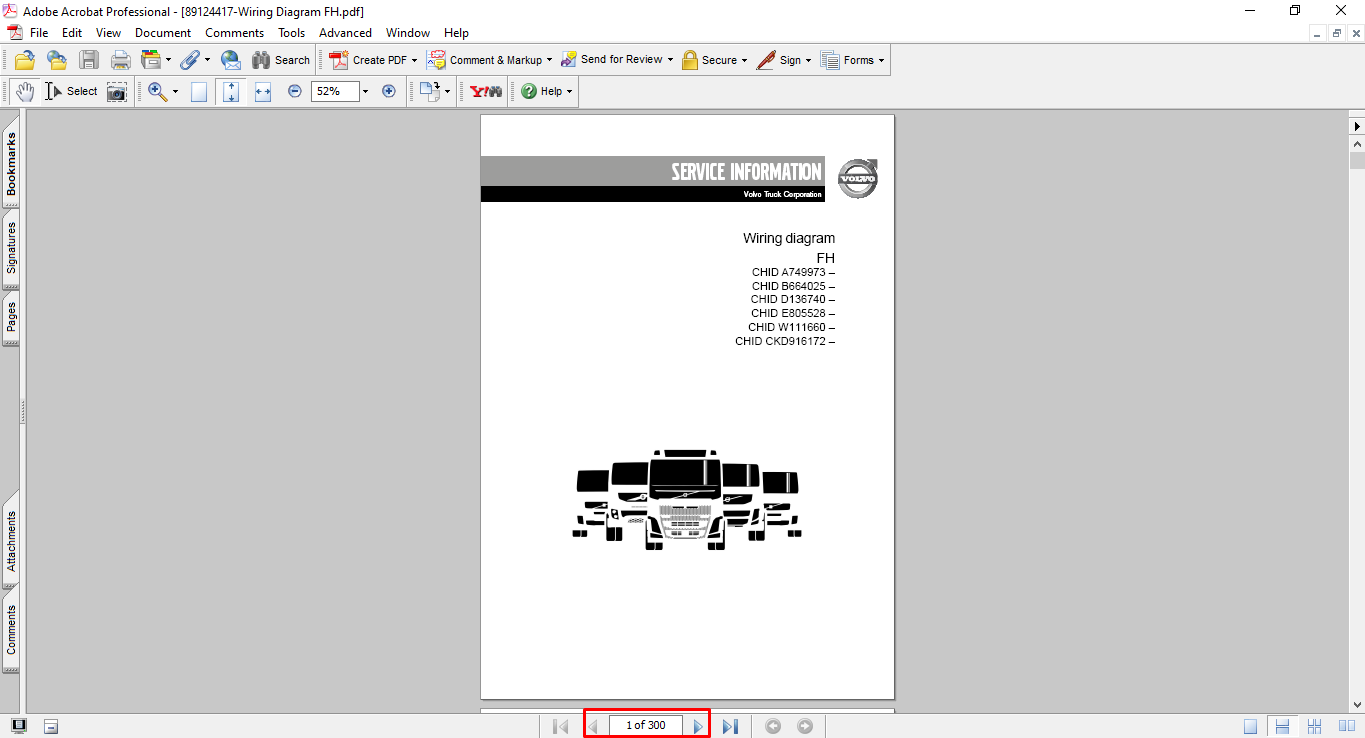Click the Print icon in the toolbar
The width and height of the screenshot is (1365, 738).
(x=120, y=60)
